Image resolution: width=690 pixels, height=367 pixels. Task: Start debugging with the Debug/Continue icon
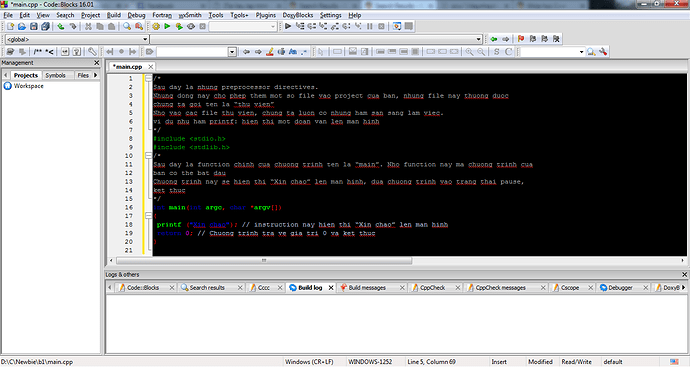tap(288, 26)
